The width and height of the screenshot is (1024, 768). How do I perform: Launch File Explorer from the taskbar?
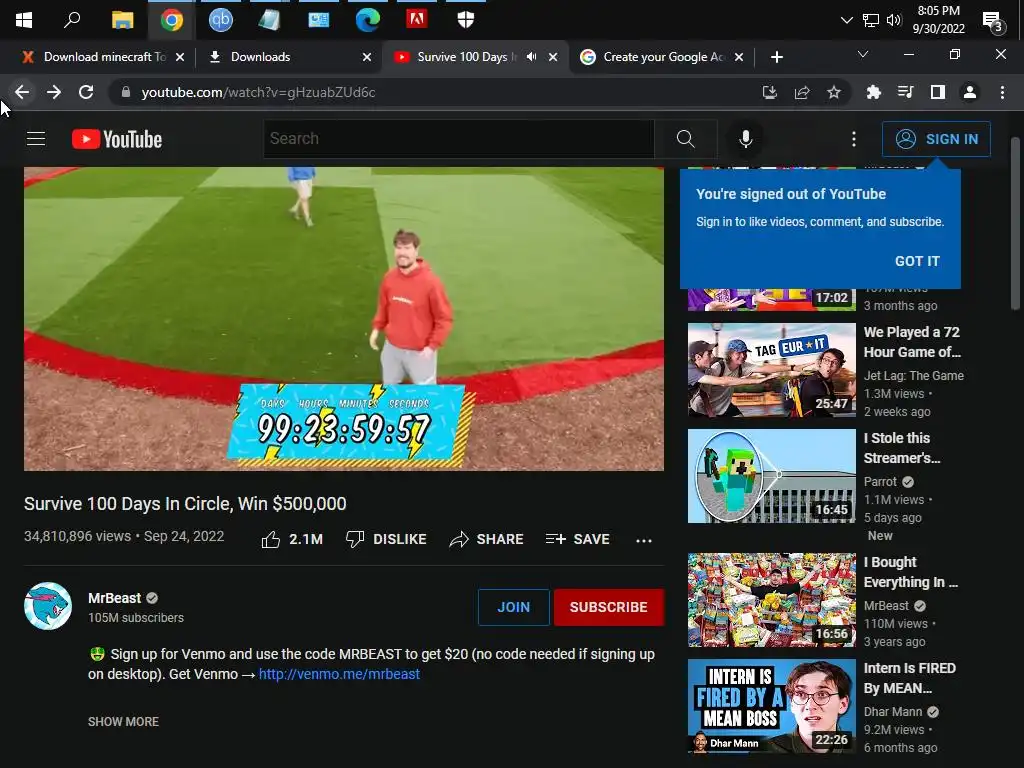(122, 20)
